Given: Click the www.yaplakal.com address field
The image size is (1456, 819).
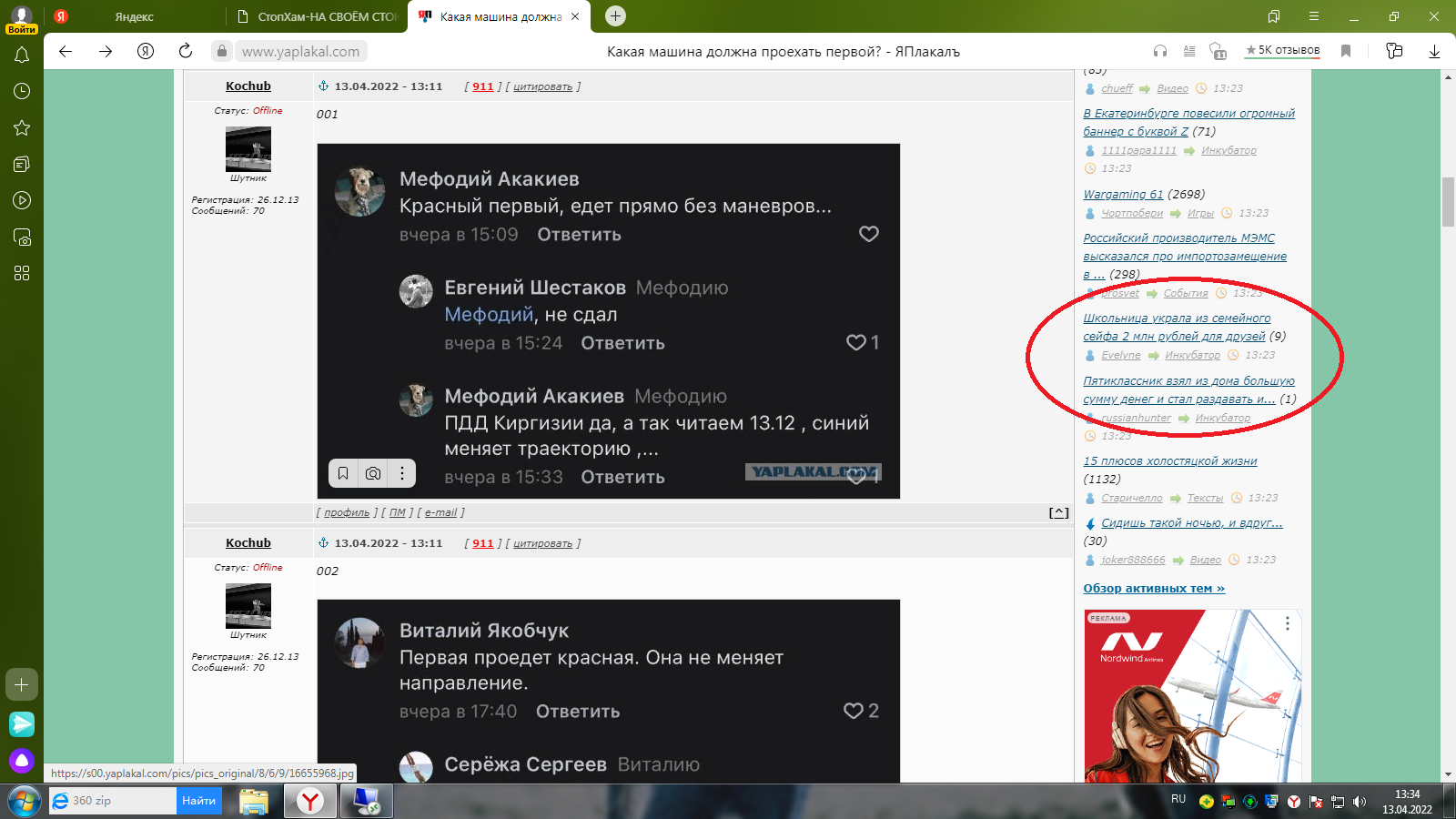Looking at the screenshot, I should coord(300,52).
